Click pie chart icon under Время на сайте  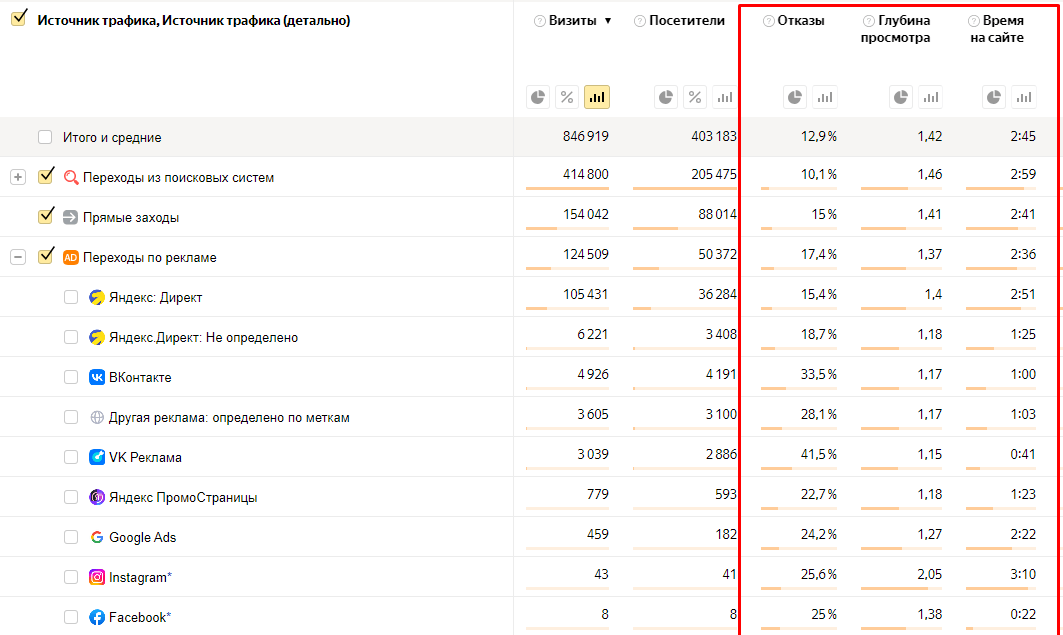pyautogui.click(x=994, y=97)
